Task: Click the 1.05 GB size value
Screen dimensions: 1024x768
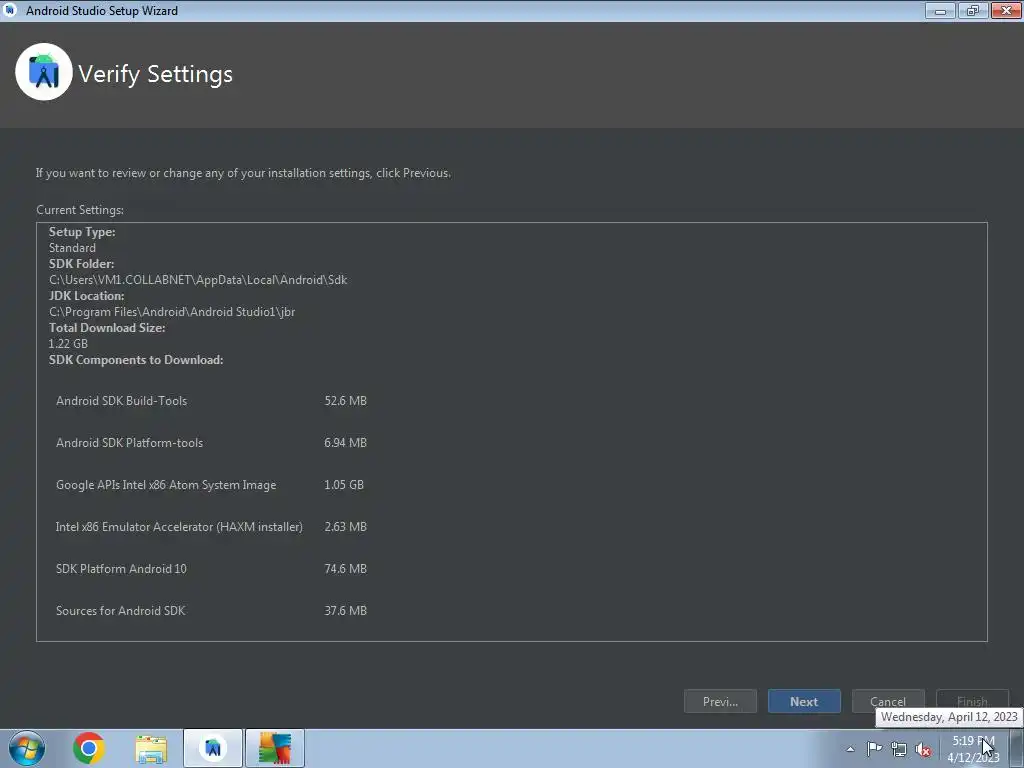Action: (344, 485)
